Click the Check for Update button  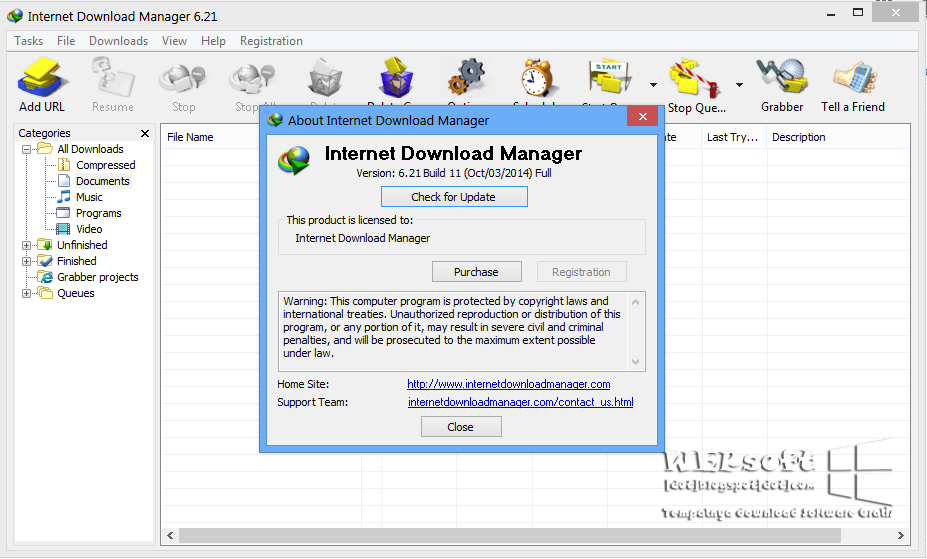coord(454,197)
